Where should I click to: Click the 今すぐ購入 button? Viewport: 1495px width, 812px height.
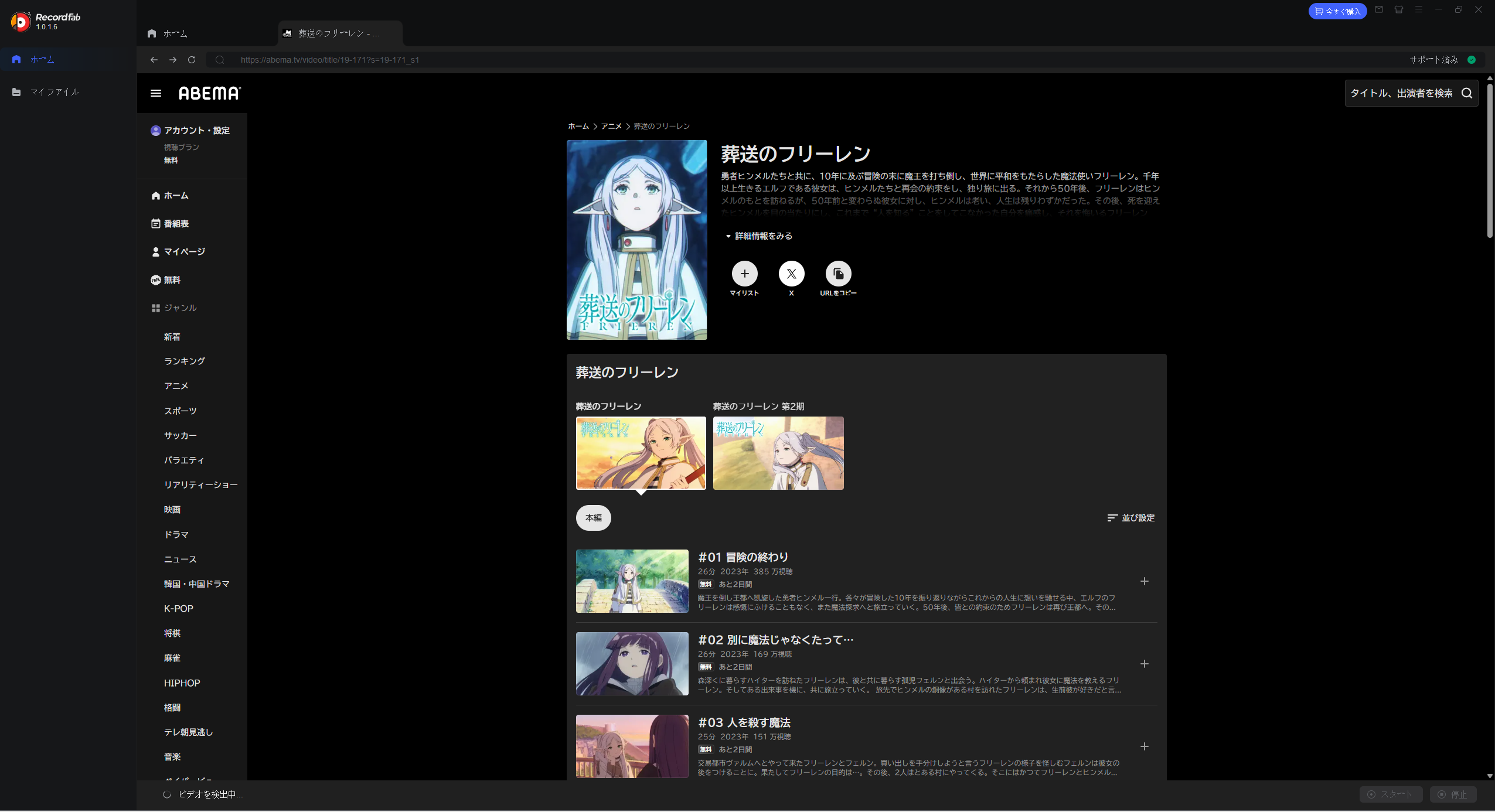tap(1337, 11)
